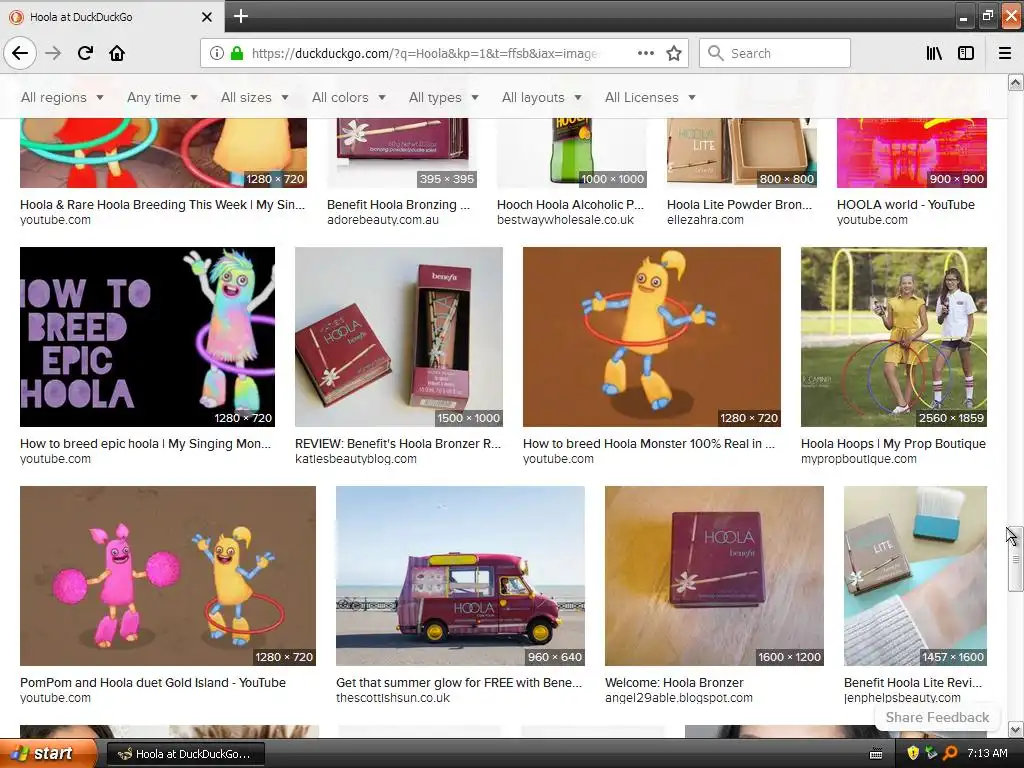Click the scrollbar down arrow
Screen dimensions: 1024x768
(1015, 729)
